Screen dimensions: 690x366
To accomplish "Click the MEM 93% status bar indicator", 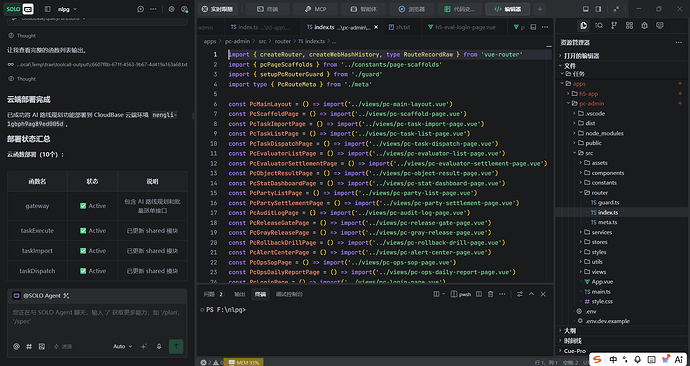I will click(x=244, y=362).
